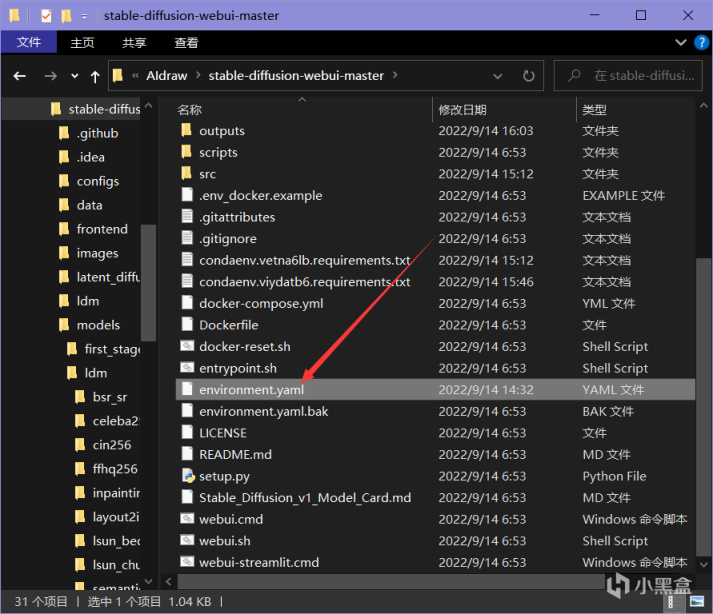Click the Aldraw breadcrumb segment
Viewport: 713px width, 614px height.
[166, 75]
